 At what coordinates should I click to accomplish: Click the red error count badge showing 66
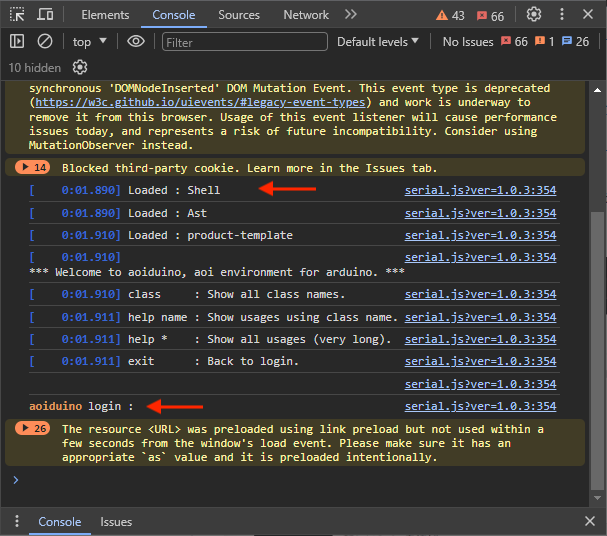tap(490, 16)
